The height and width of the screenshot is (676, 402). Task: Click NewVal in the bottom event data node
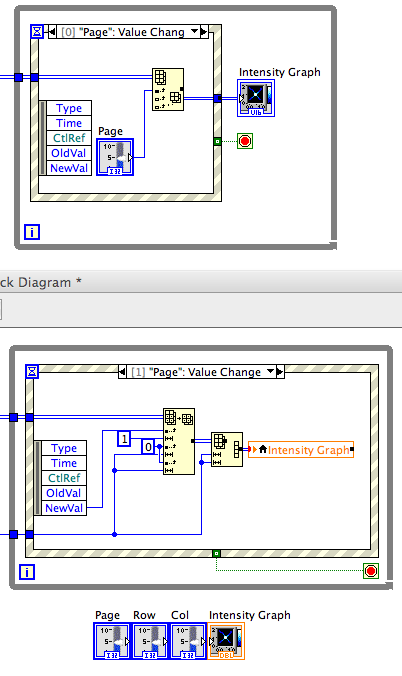64,508
